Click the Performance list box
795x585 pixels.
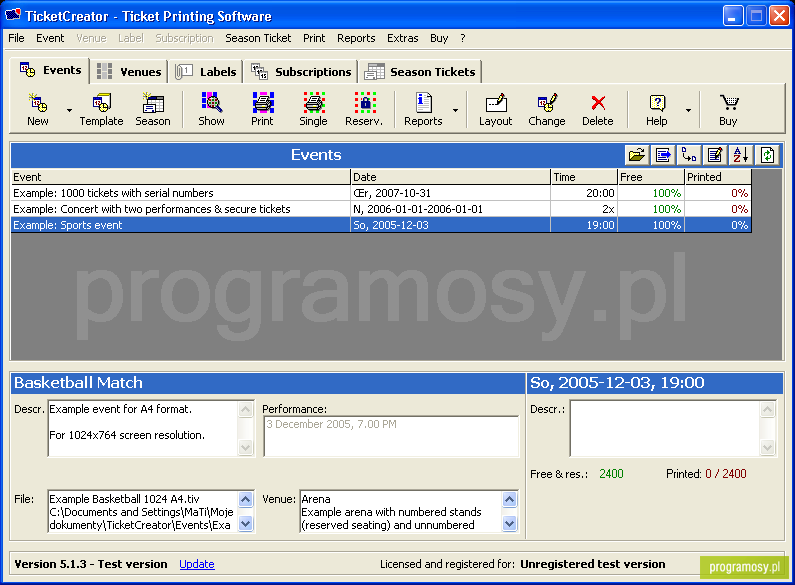[x=391, y=436]
